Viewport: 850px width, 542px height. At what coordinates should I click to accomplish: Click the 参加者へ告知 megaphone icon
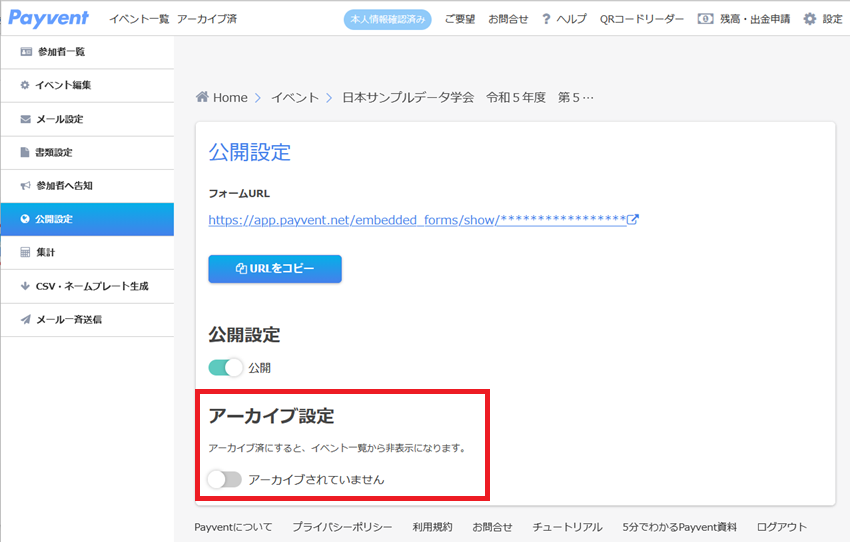(x=25, y=186)
